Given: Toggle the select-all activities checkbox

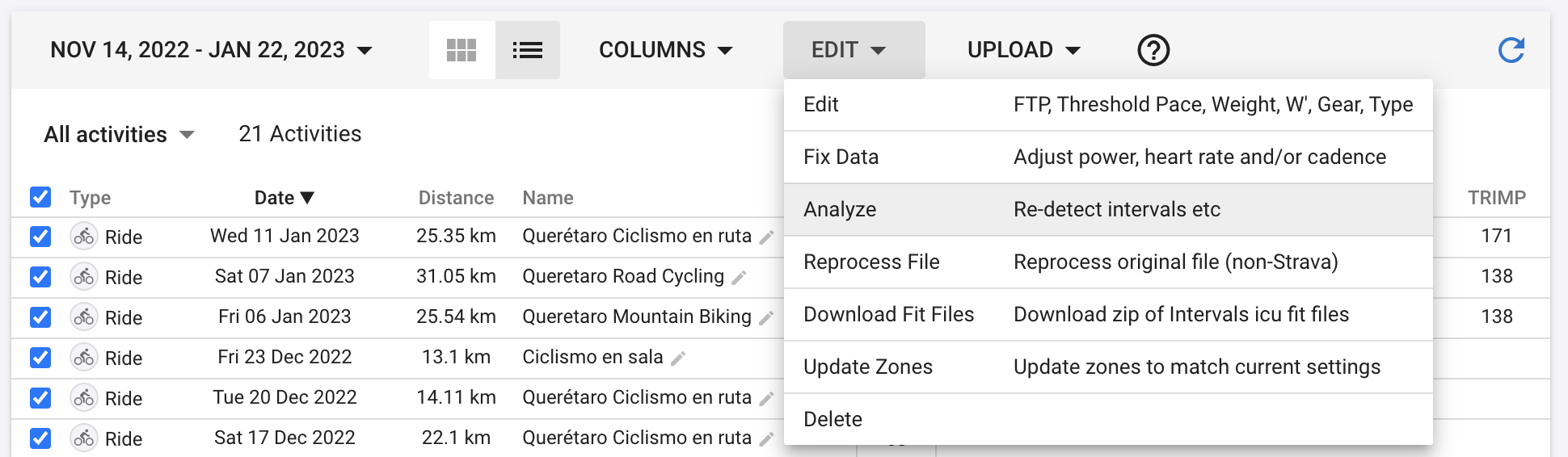Looking at the screenshot, I should pyautogui.click(x=40, y=197).
